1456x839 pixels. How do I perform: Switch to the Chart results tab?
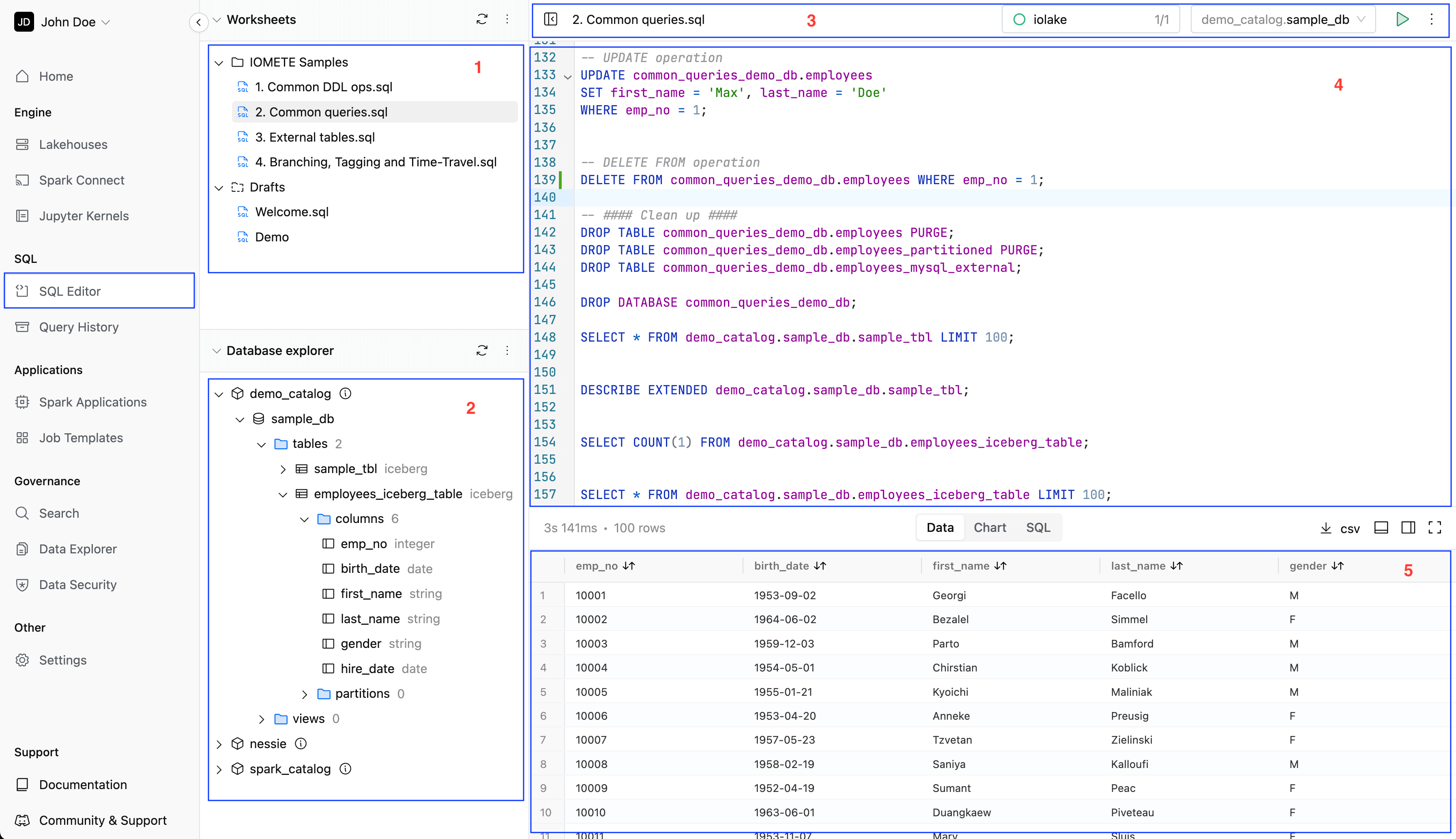coord(990,527)
